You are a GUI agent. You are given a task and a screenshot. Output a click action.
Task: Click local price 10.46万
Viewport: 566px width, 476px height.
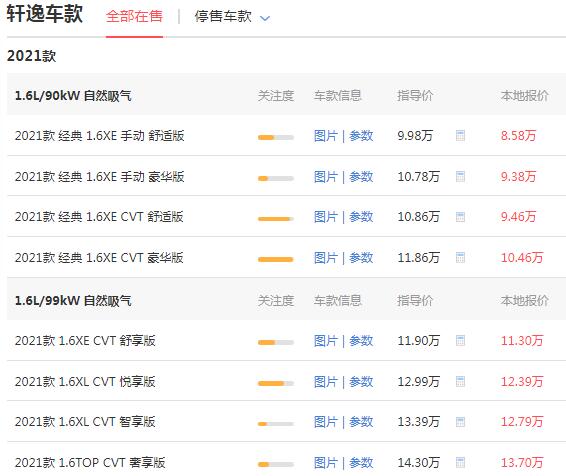click(x=522, y=258)
